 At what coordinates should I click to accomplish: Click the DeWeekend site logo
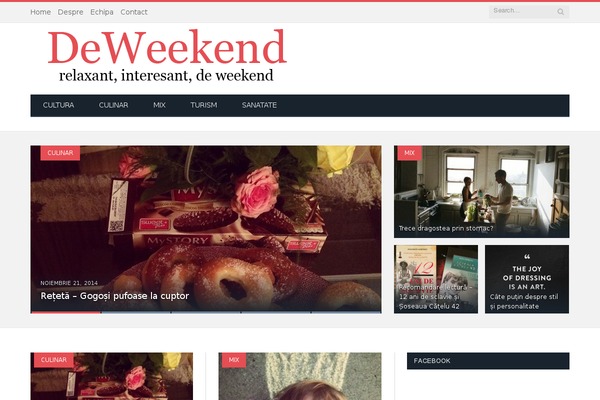click(x=167, y=56)
